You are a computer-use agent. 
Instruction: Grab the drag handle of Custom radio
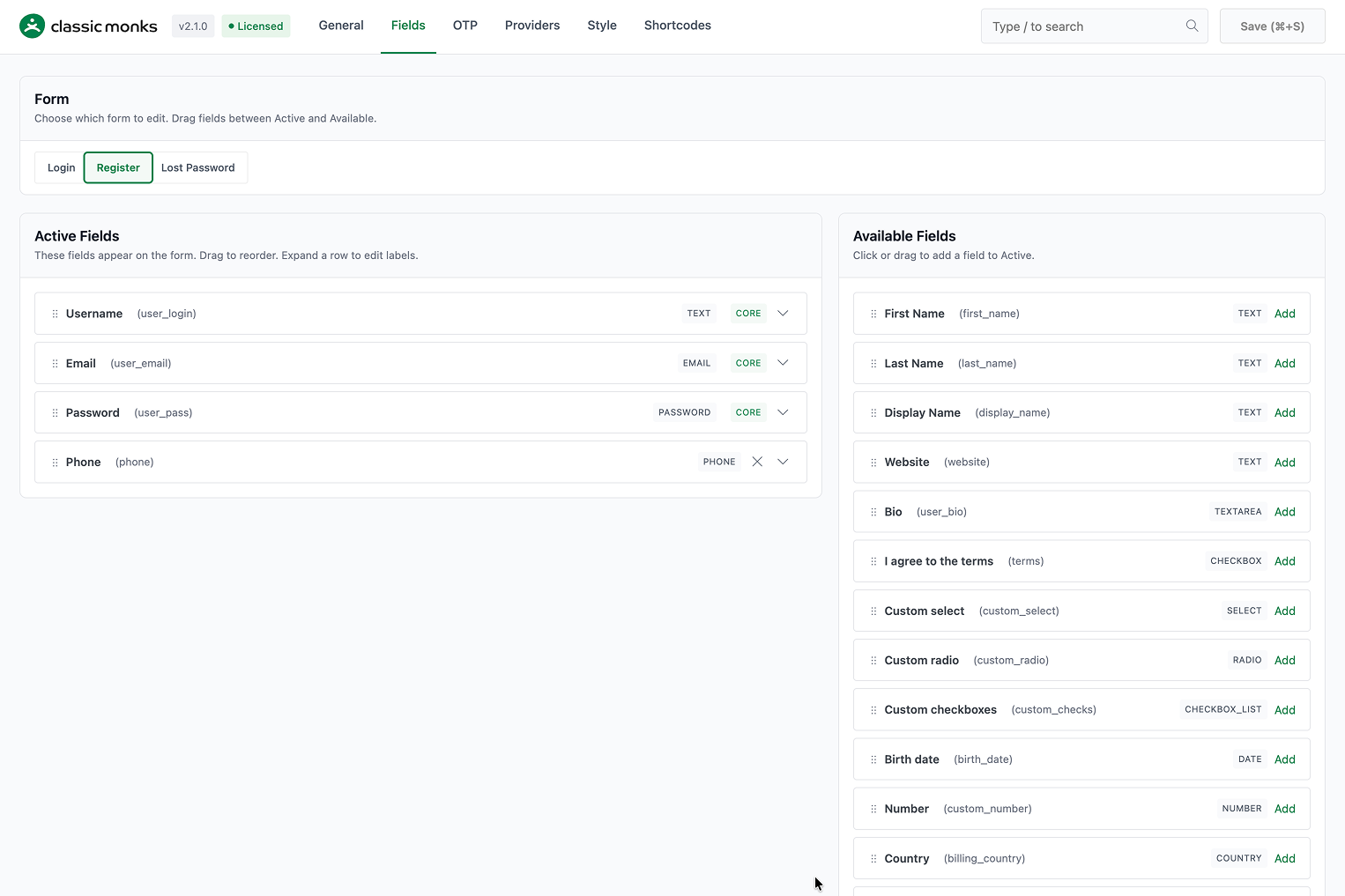point(873,660)
